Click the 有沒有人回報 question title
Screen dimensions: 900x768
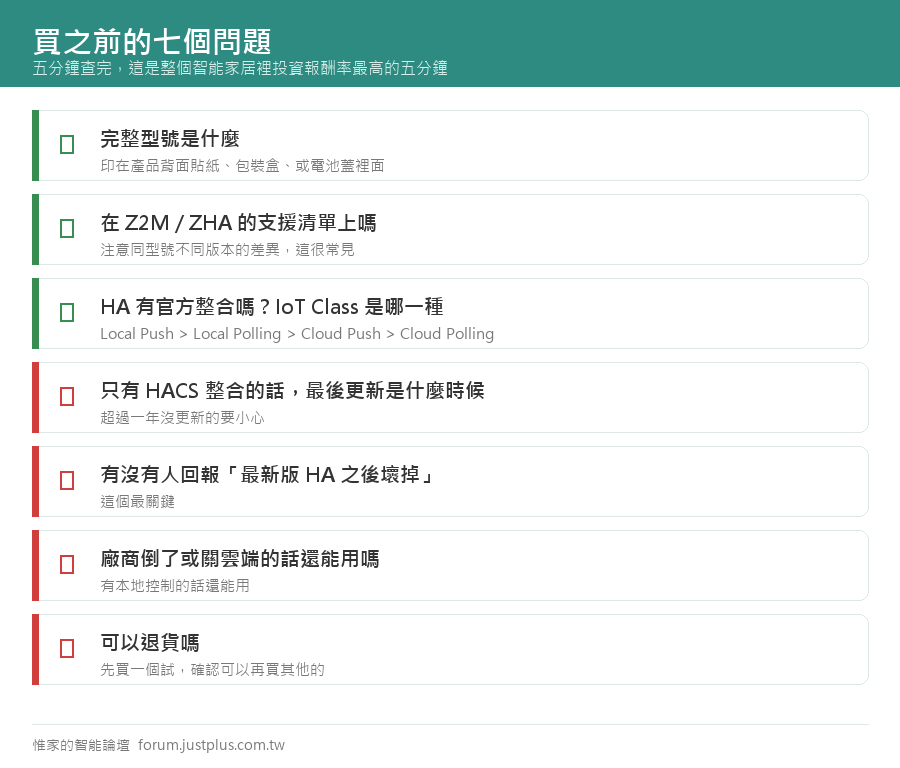pyautogui.click(x=268, y=475)
